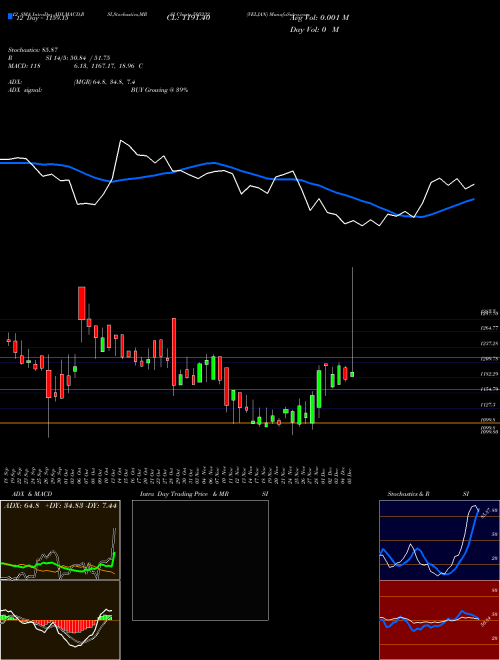
Task: Click the 1237.28 price axis label
Action: (x=489, y=343)
